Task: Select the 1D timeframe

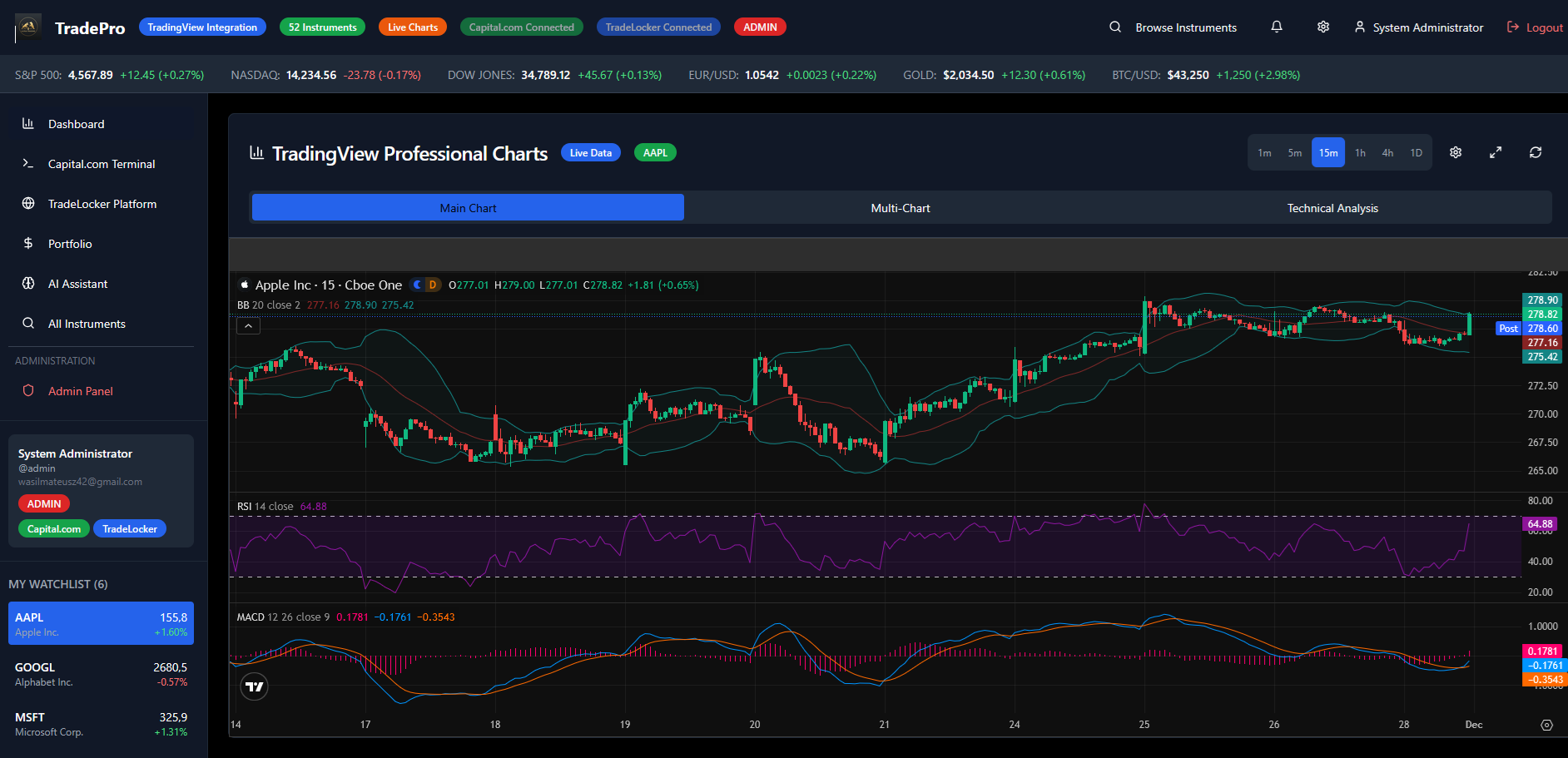Action: coord(1416,153)
